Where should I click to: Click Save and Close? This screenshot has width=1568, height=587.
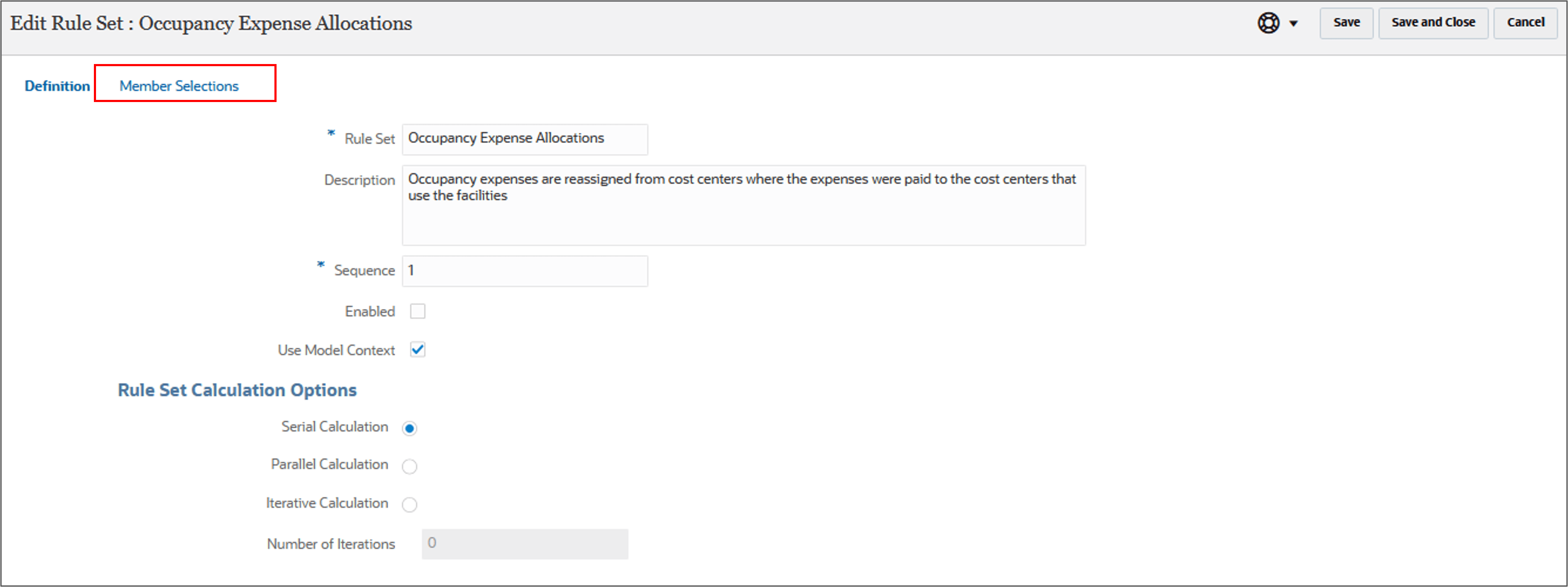[x=1433, y=23]
